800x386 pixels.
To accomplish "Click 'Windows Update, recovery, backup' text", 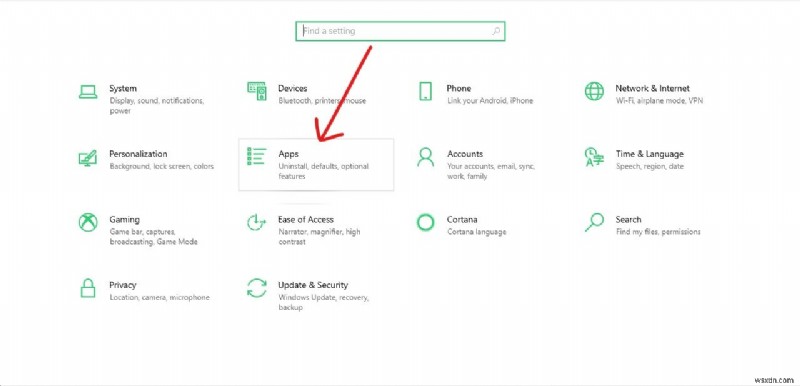I will point(323,302).
